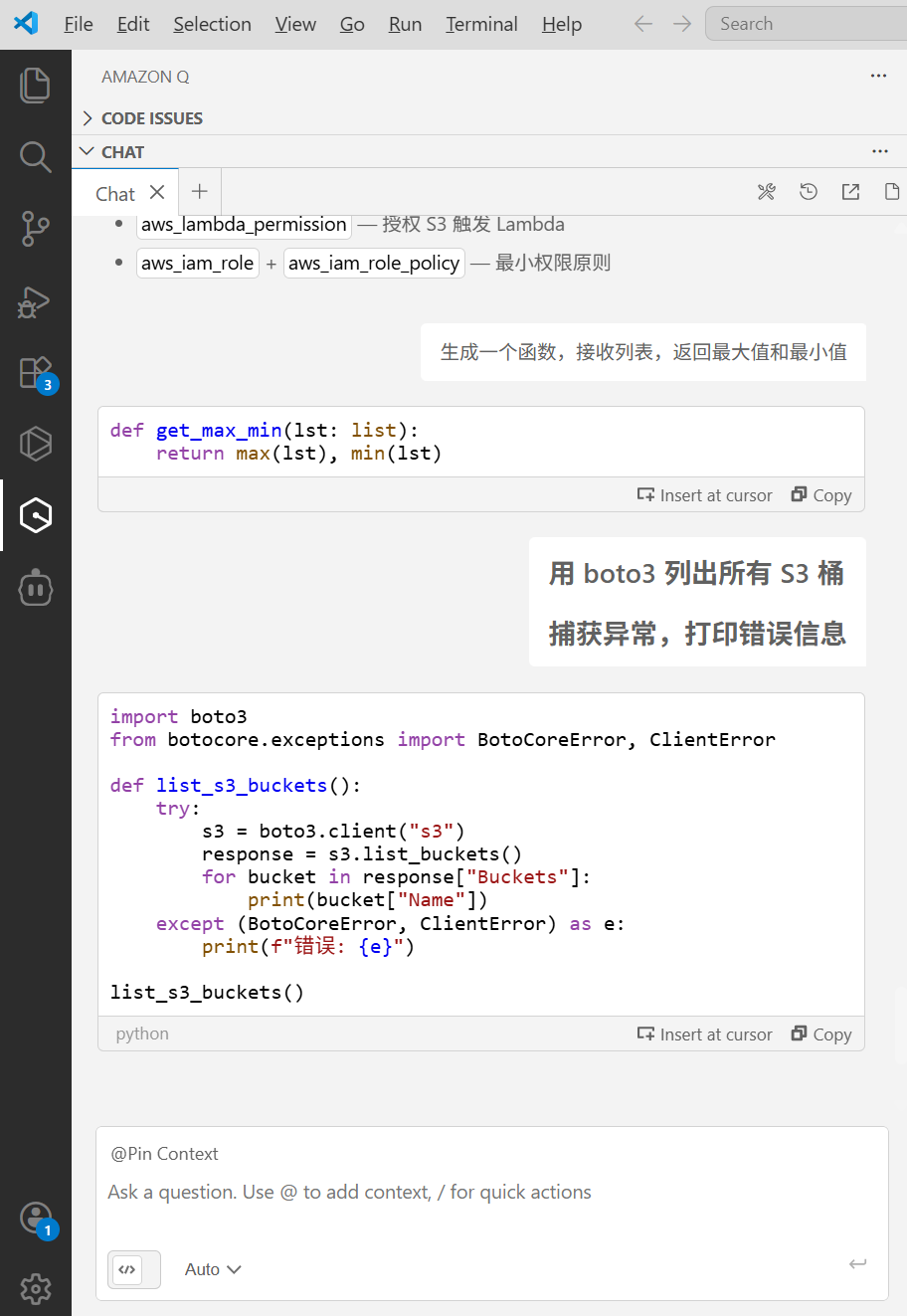Open the triangular-icon view in activity bar
Screen dimensions: 907x1316
(36, 444)
